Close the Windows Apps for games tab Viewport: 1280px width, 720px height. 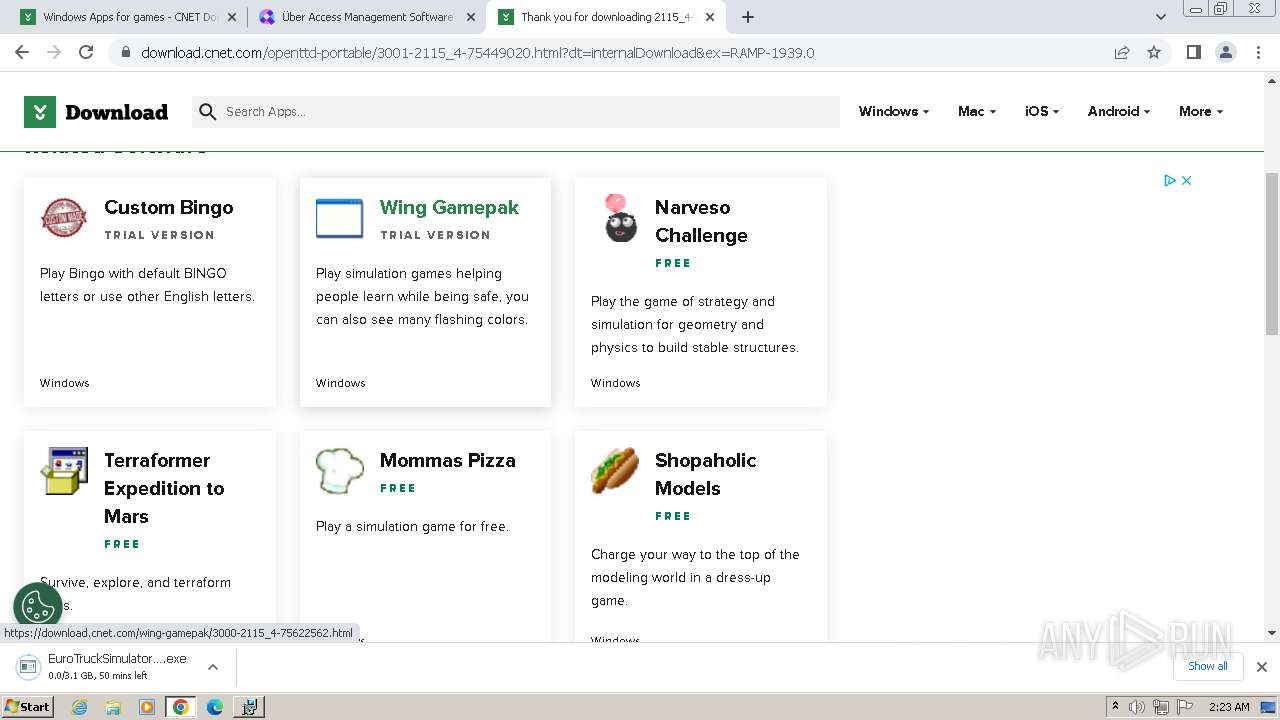click(x=232, y=17)
